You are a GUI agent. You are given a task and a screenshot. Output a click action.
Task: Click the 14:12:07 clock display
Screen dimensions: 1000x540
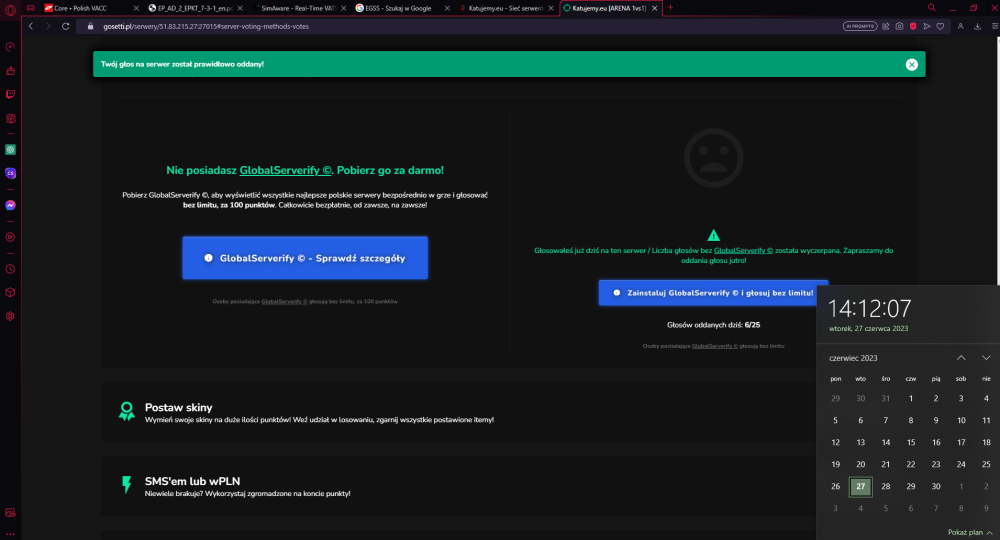point(869,309)
